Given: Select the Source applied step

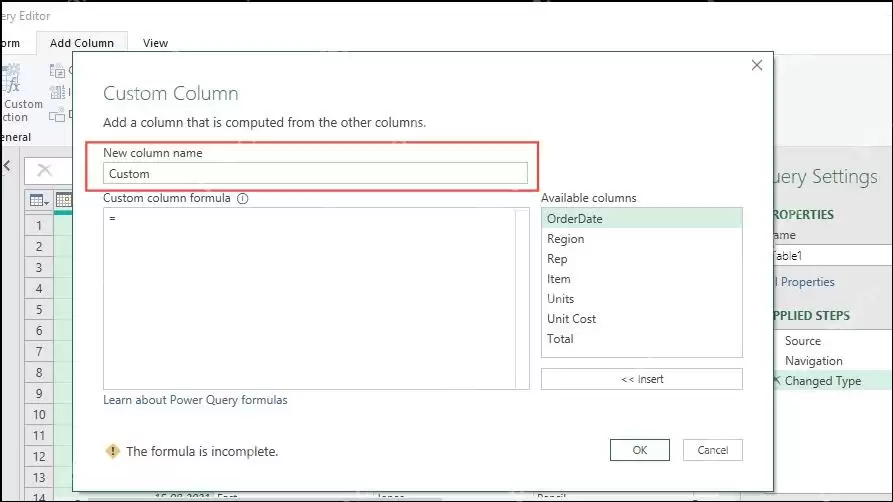Looking at the screenshot, I should pyautogui.click(x=802, y=341).
